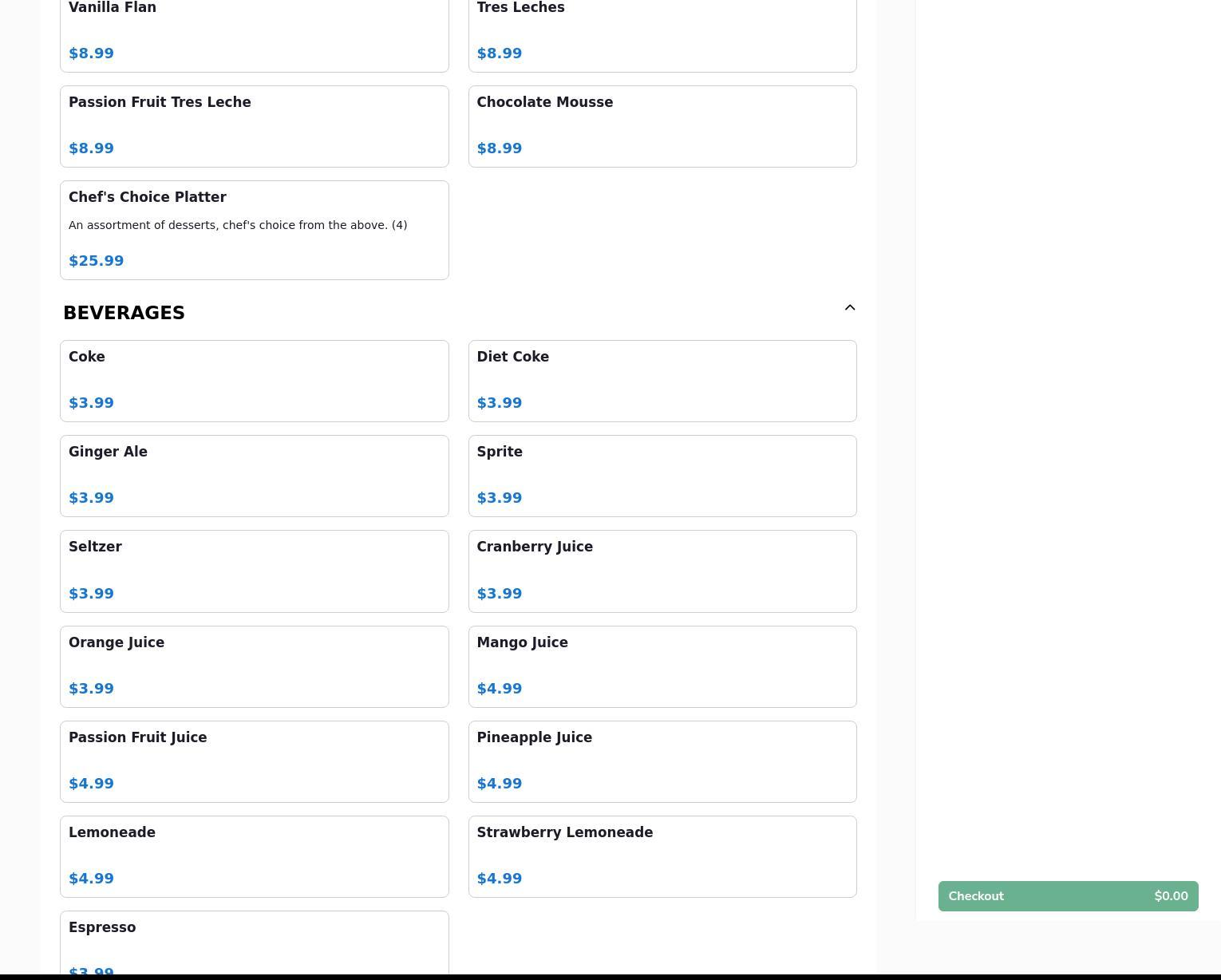This screenshot has width=1221, height=980.
Task: Click the Coke $3.99 price
Action: [92, 403]
